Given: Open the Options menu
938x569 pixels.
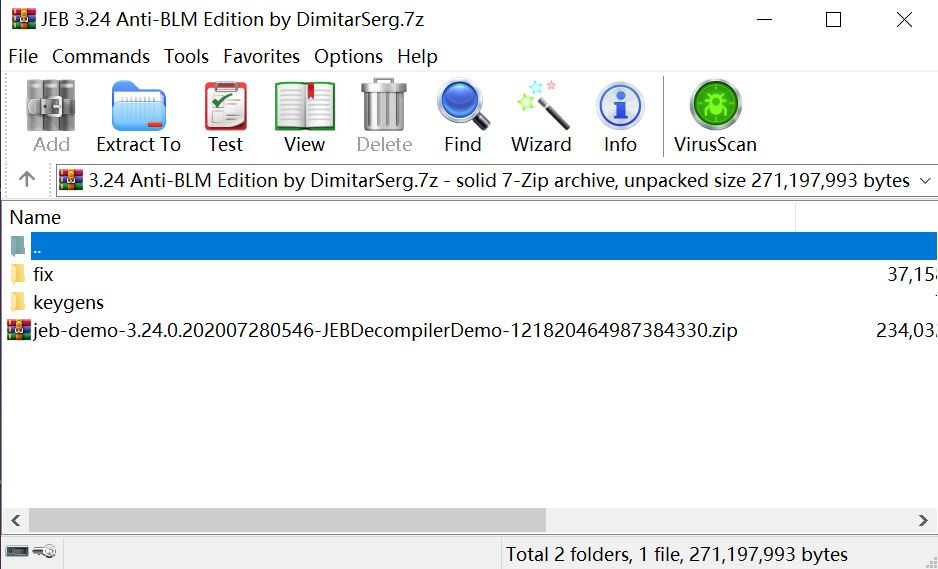Looking at the screenshot, I should pyautogui.click(x=348, y=56).
